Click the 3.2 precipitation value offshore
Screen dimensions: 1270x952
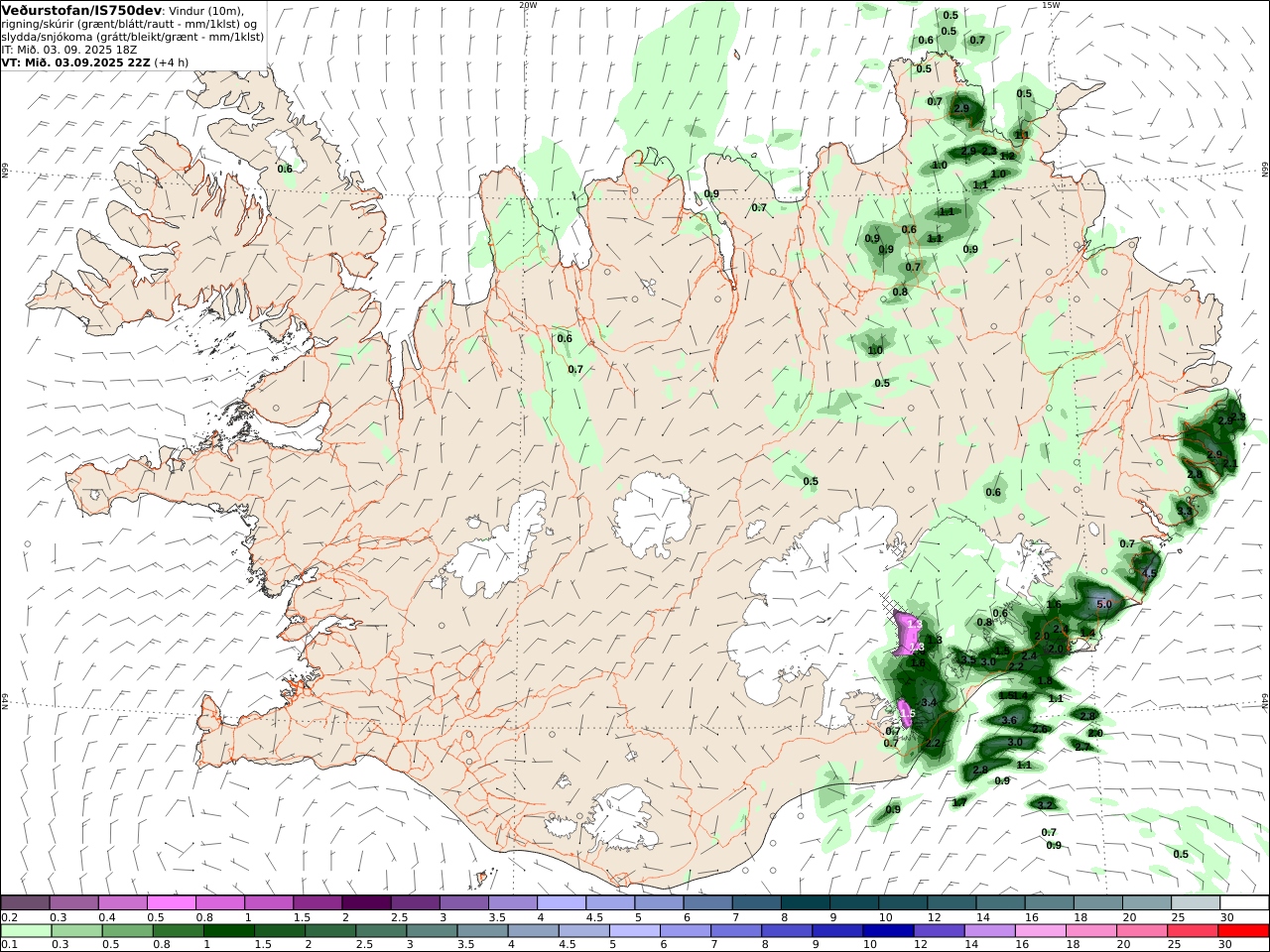coord(1045,804)
